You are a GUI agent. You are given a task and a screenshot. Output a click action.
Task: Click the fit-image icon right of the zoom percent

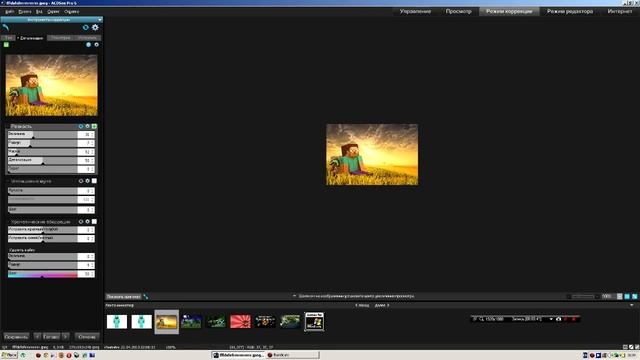620,297
